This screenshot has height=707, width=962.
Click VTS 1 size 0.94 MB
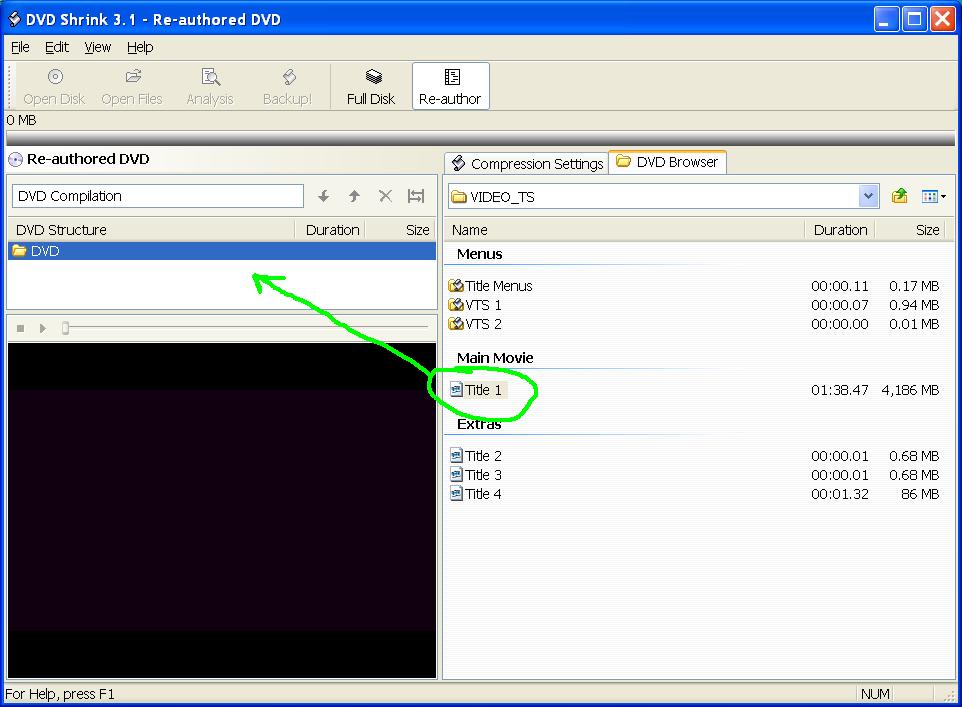(x=914, y=305)
